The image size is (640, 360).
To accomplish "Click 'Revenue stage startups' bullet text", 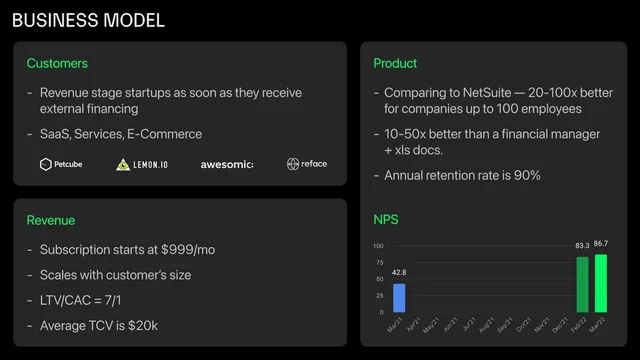I will [171, 101].
